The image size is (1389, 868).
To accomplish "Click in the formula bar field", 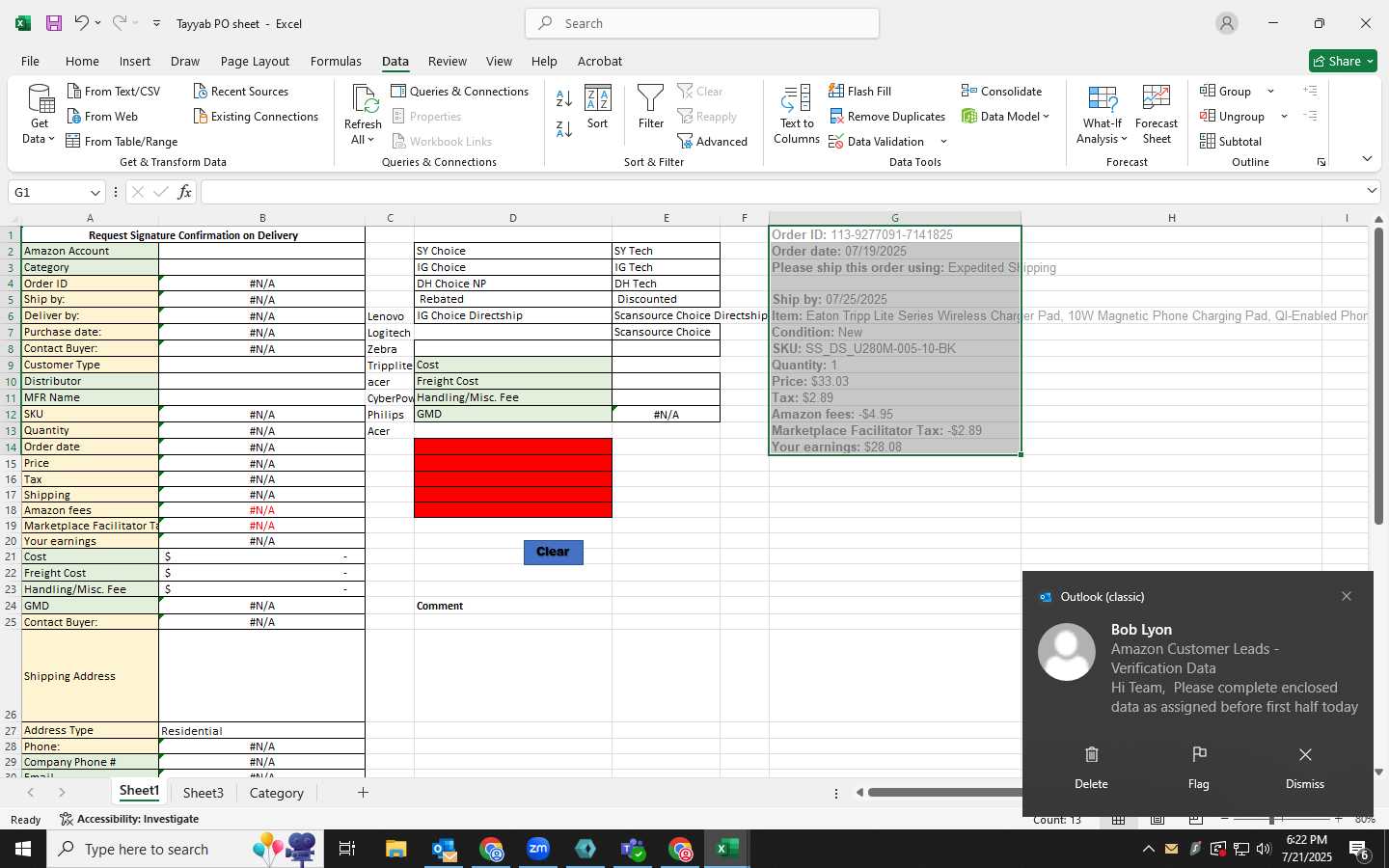I will (x=781, y=192).
